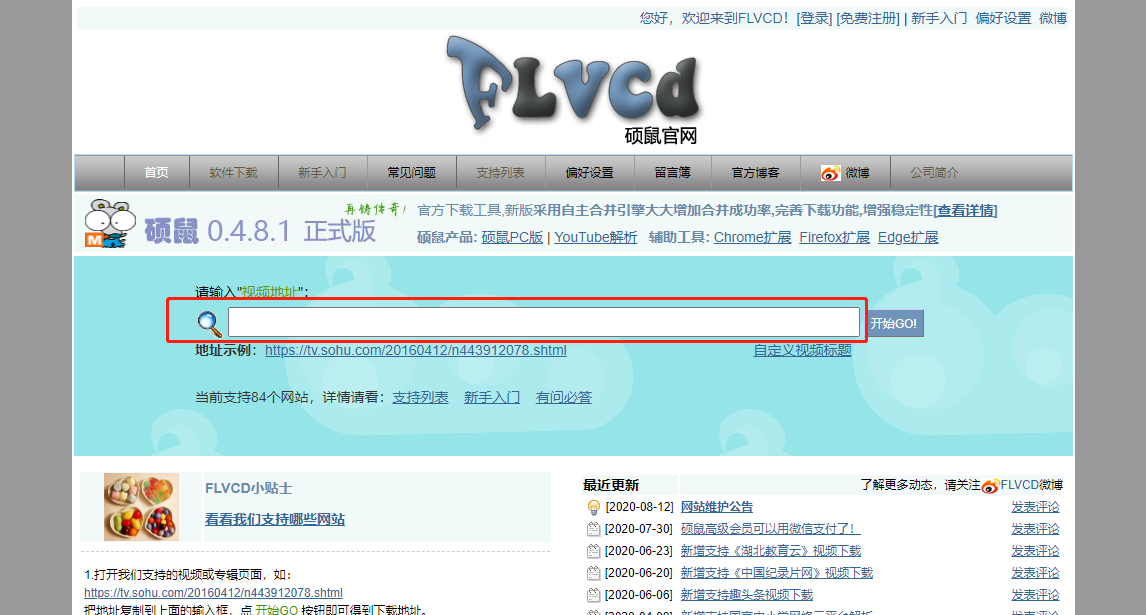Image resolution: width=1146 pixels, height=615 pixels.
Task: Click the note icon for 2020-07-30 entry
Action: coord(593,529)
